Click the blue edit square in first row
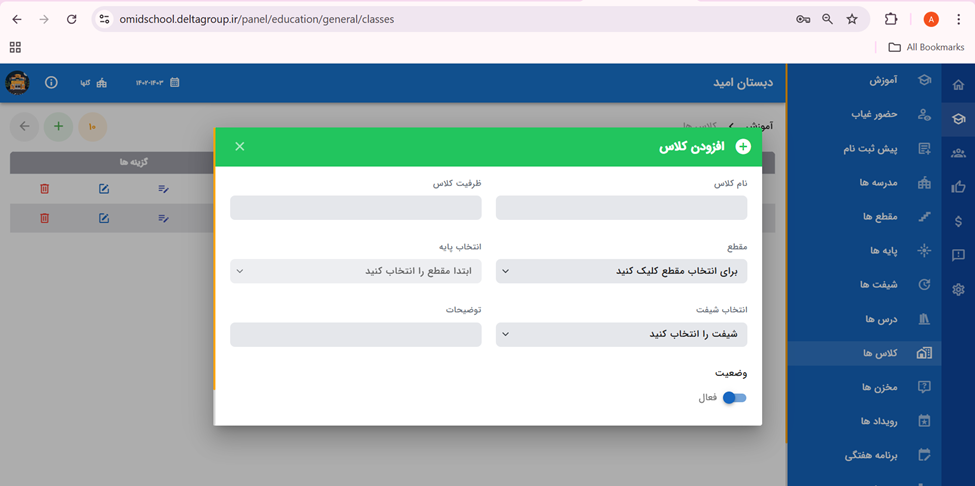Image resolution: width=975 pixels, height=486 pixels. pyautogui.click(x=104, y=188)
